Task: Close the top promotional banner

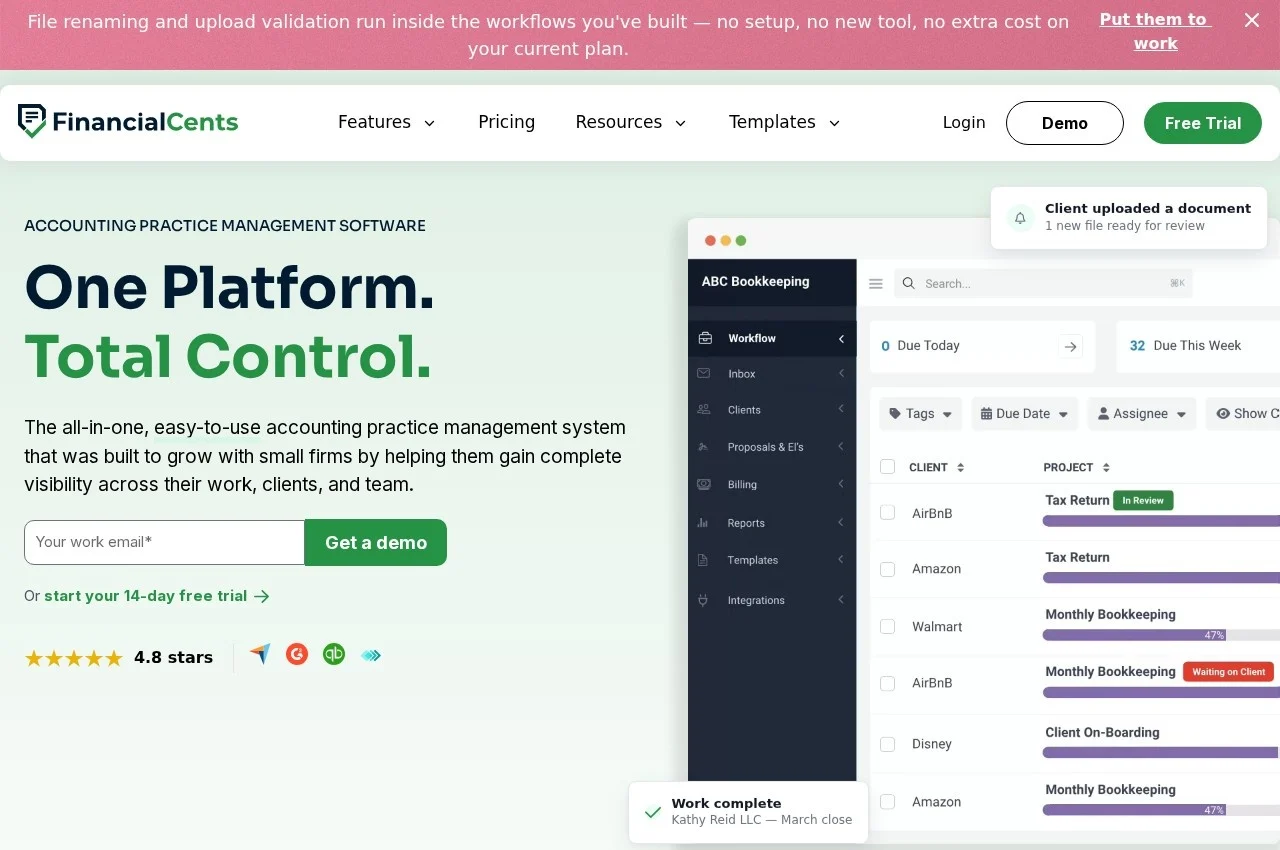Action: click(x=1252, y=20)
